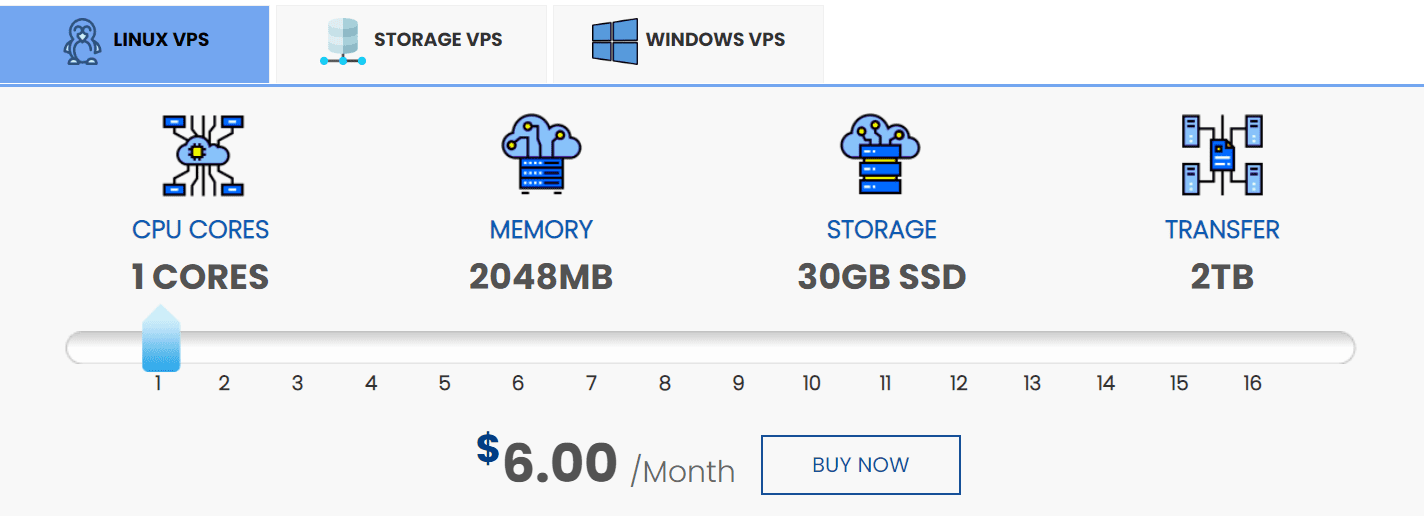Pick 4 on the slider scale
The width and height of the screenshot is (1424, 516).
pyautogui.click(x=371, y=383)
